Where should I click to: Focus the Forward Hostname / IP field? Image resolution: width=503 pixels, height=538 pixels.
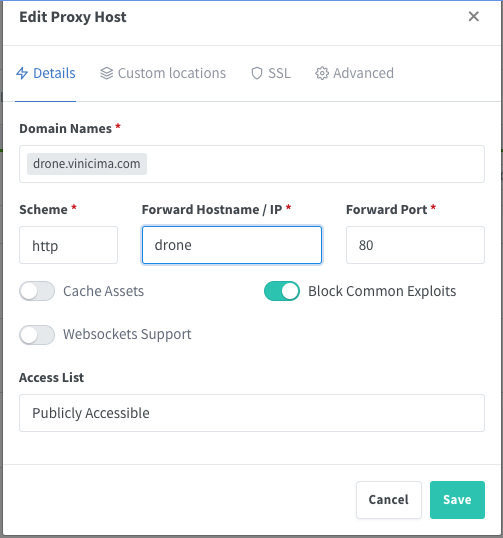232,245
